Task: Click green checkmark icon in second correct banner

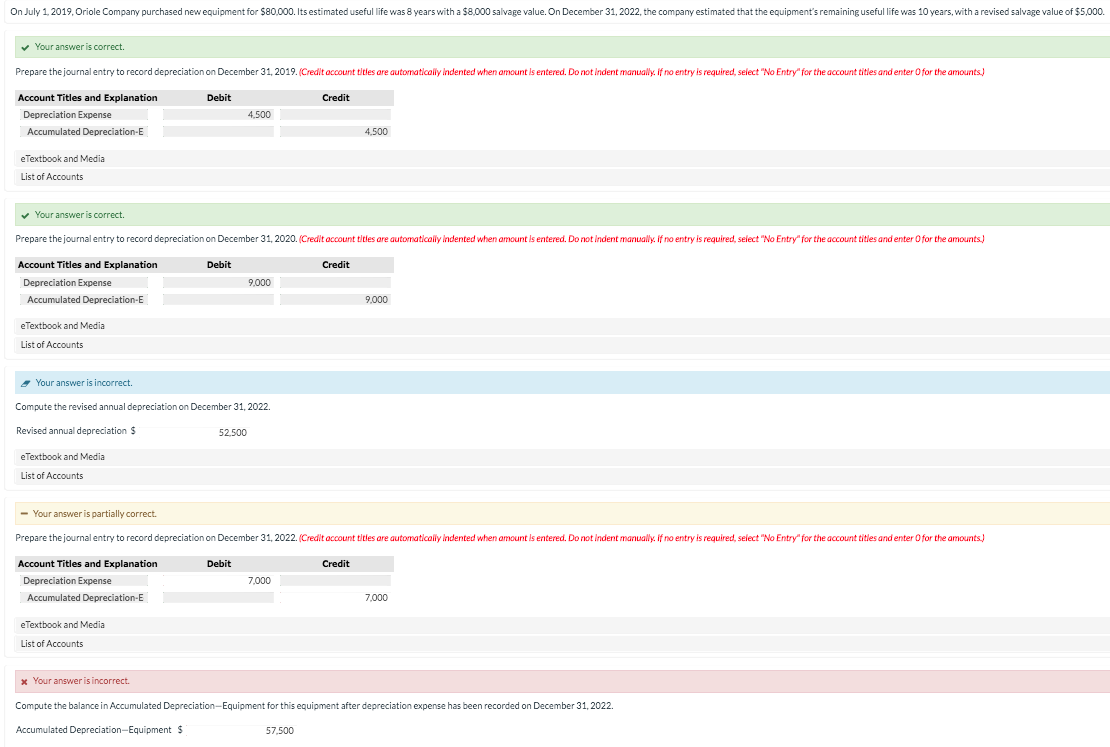Action: [x=25, y=215]
